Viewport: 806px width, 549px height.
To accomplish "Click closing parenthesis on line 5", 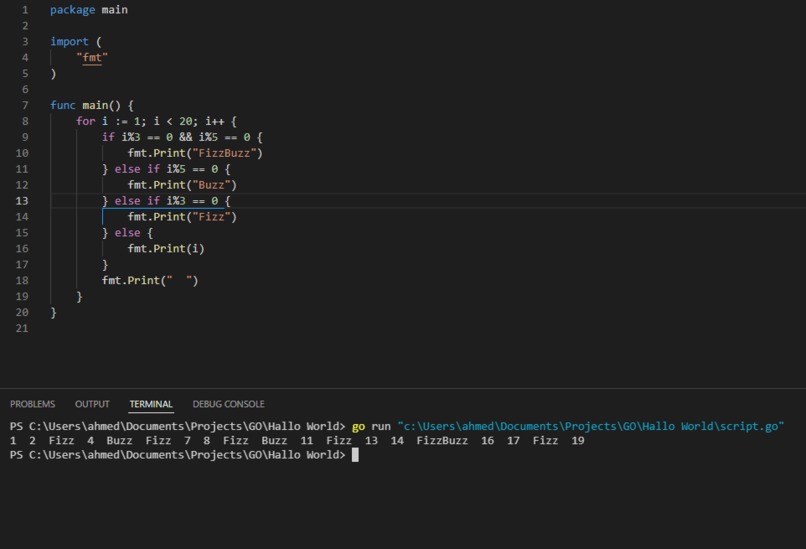I will click(53, 74).
